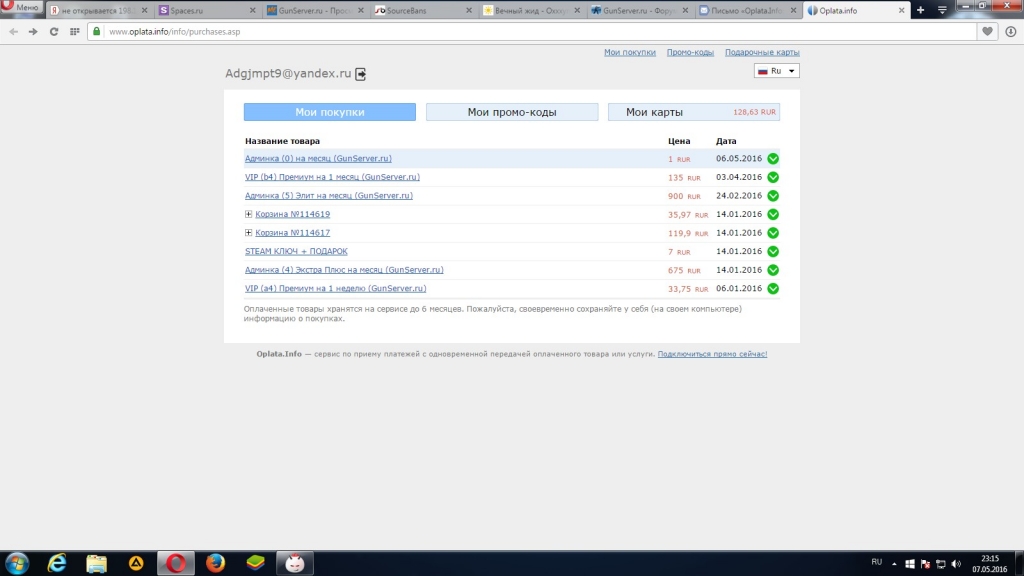Open the SourceBans browser tab

click(420, 10)
